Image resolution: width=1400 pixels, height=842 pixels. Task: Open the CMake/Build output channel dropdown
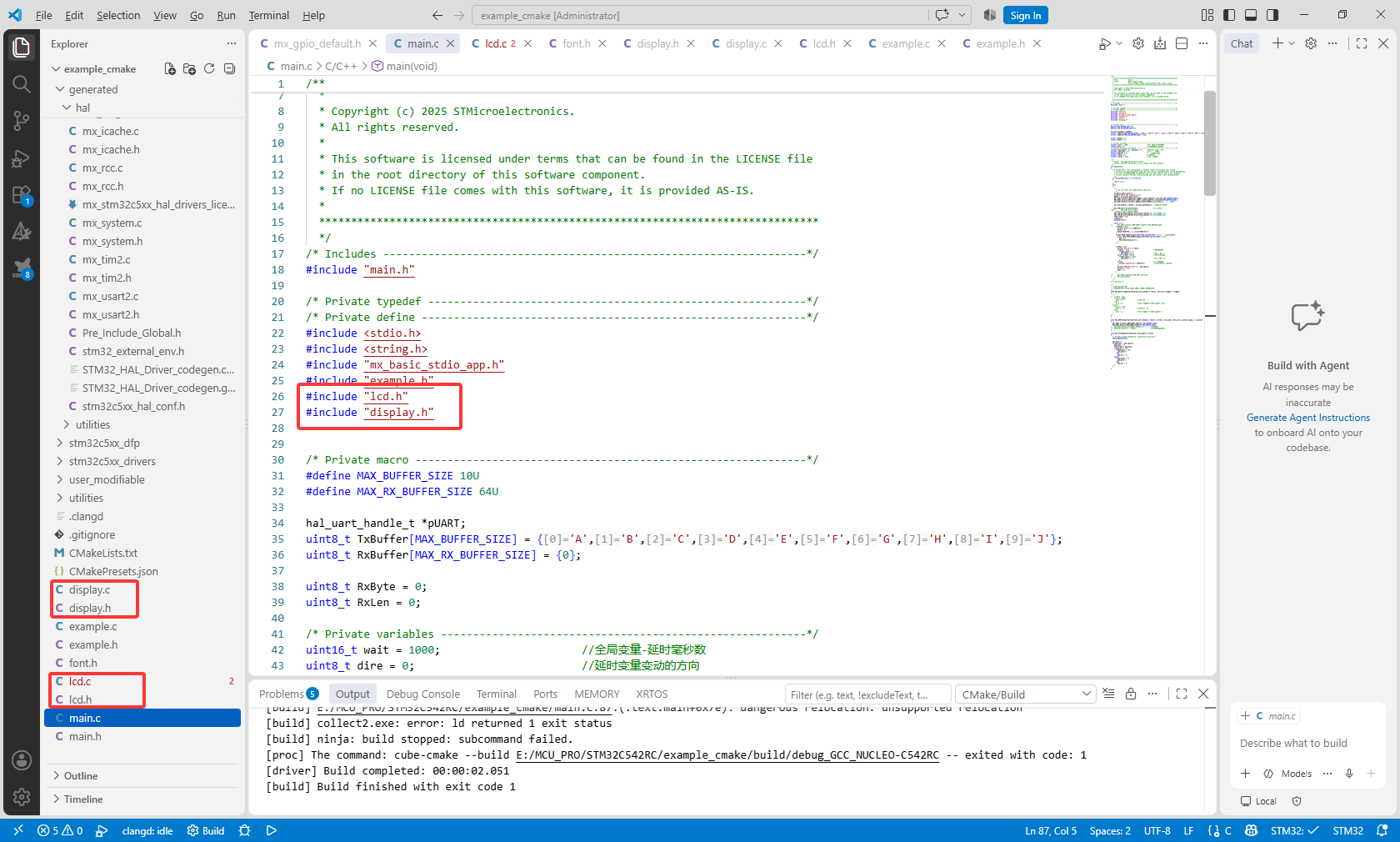tap(1025, 694)
